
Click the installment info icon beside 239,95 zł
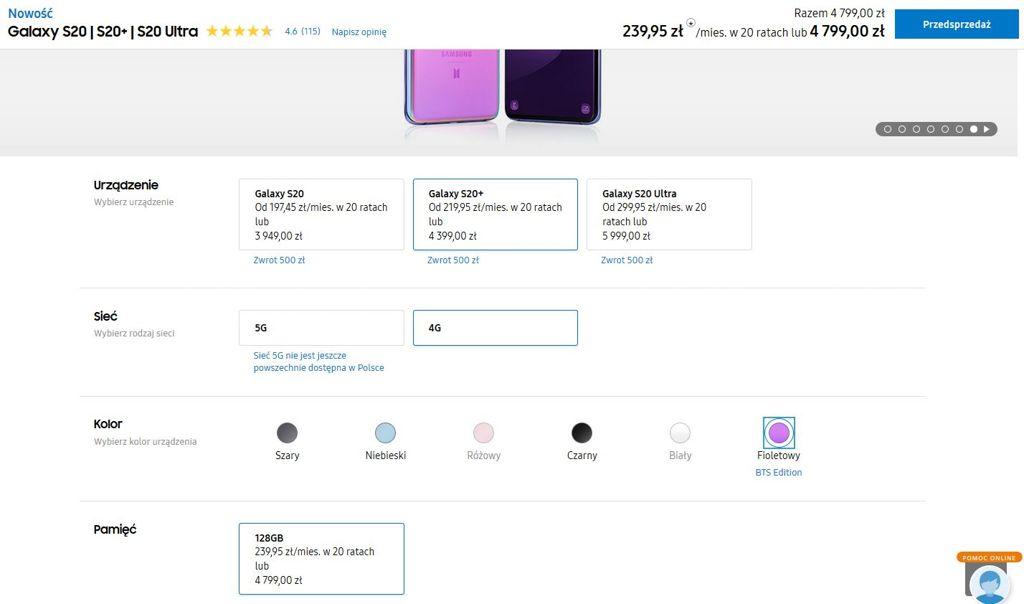pos(690,23)
